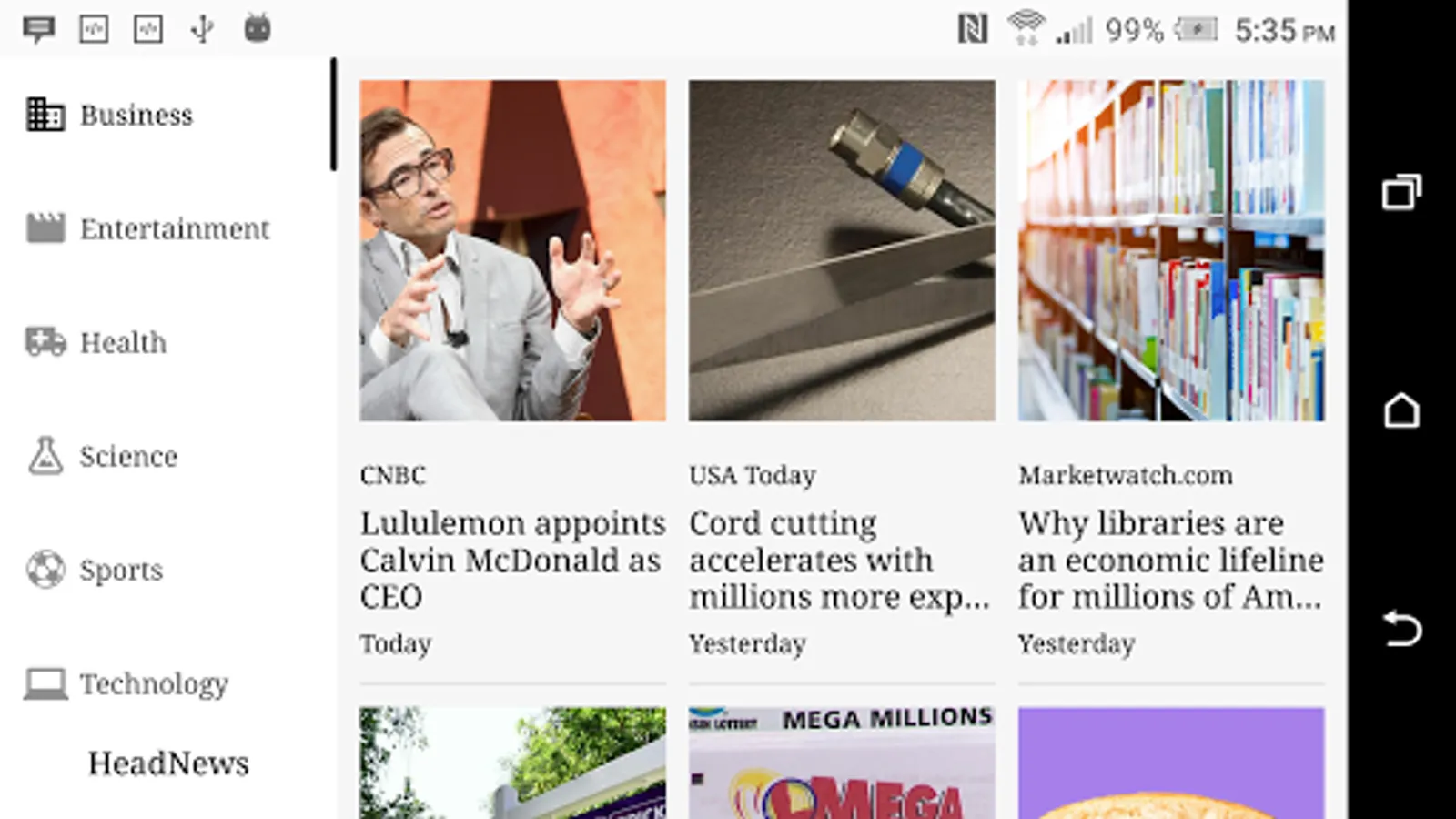Open the Mega Millions article image
This screenshot has width=1456, height=819.
coord(842,763)
